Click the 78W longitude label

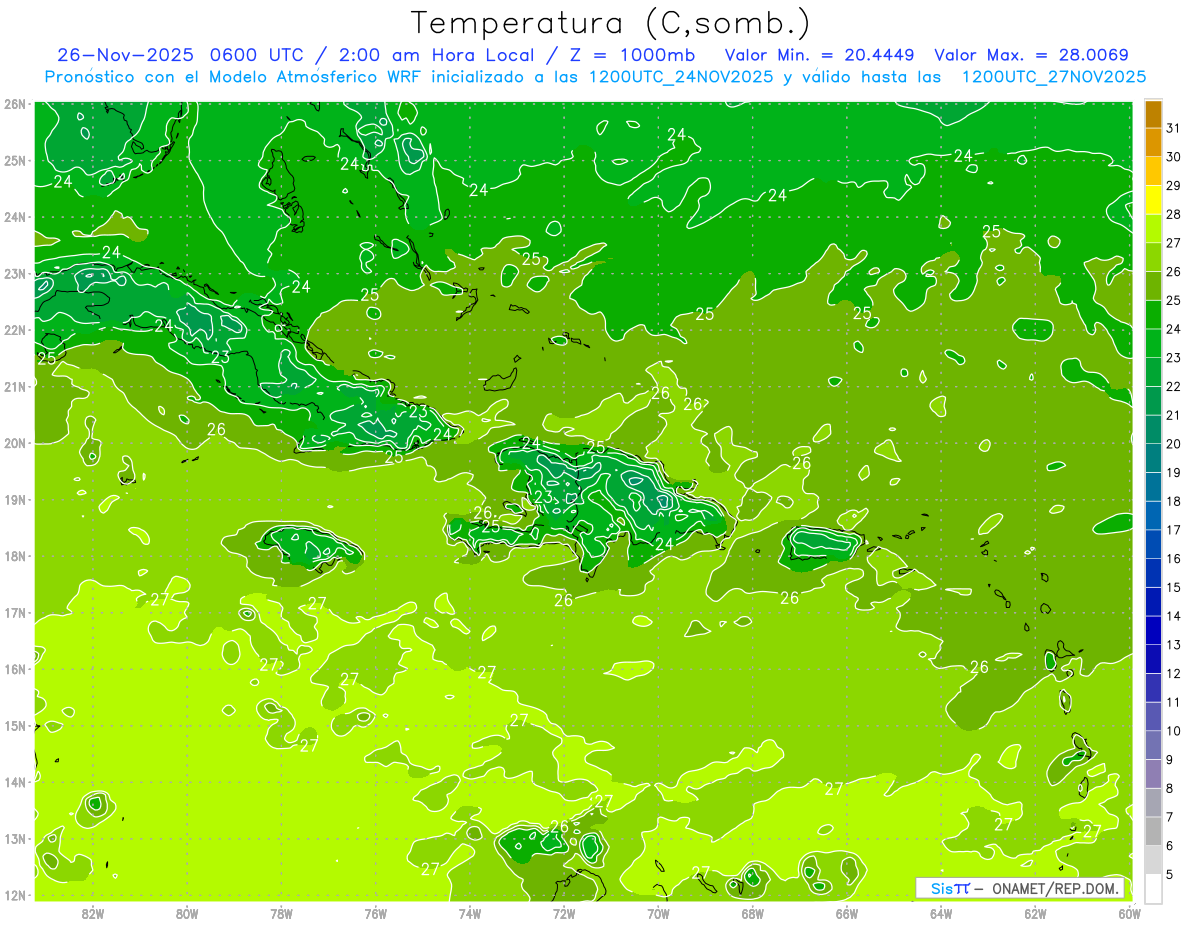[x=281, y=913]
